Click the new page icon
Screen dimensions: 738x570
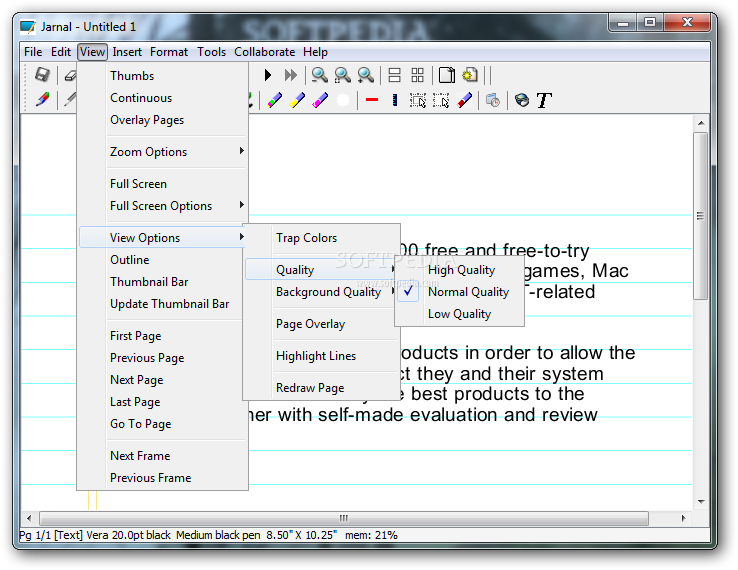(x=447, y=75)
